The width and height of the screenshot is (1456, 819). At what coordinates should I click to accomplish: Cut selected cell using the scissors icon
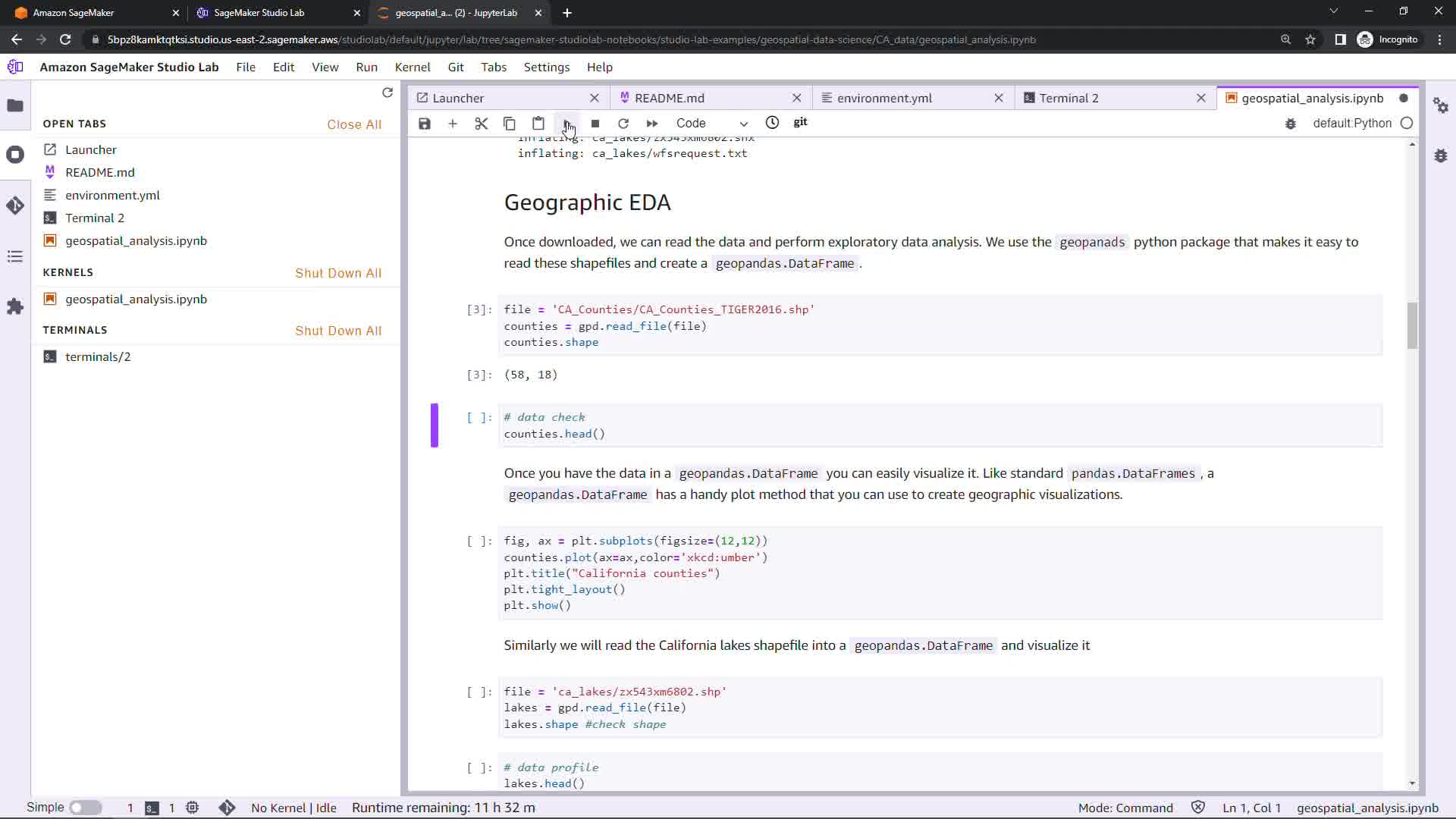[481, 124]
